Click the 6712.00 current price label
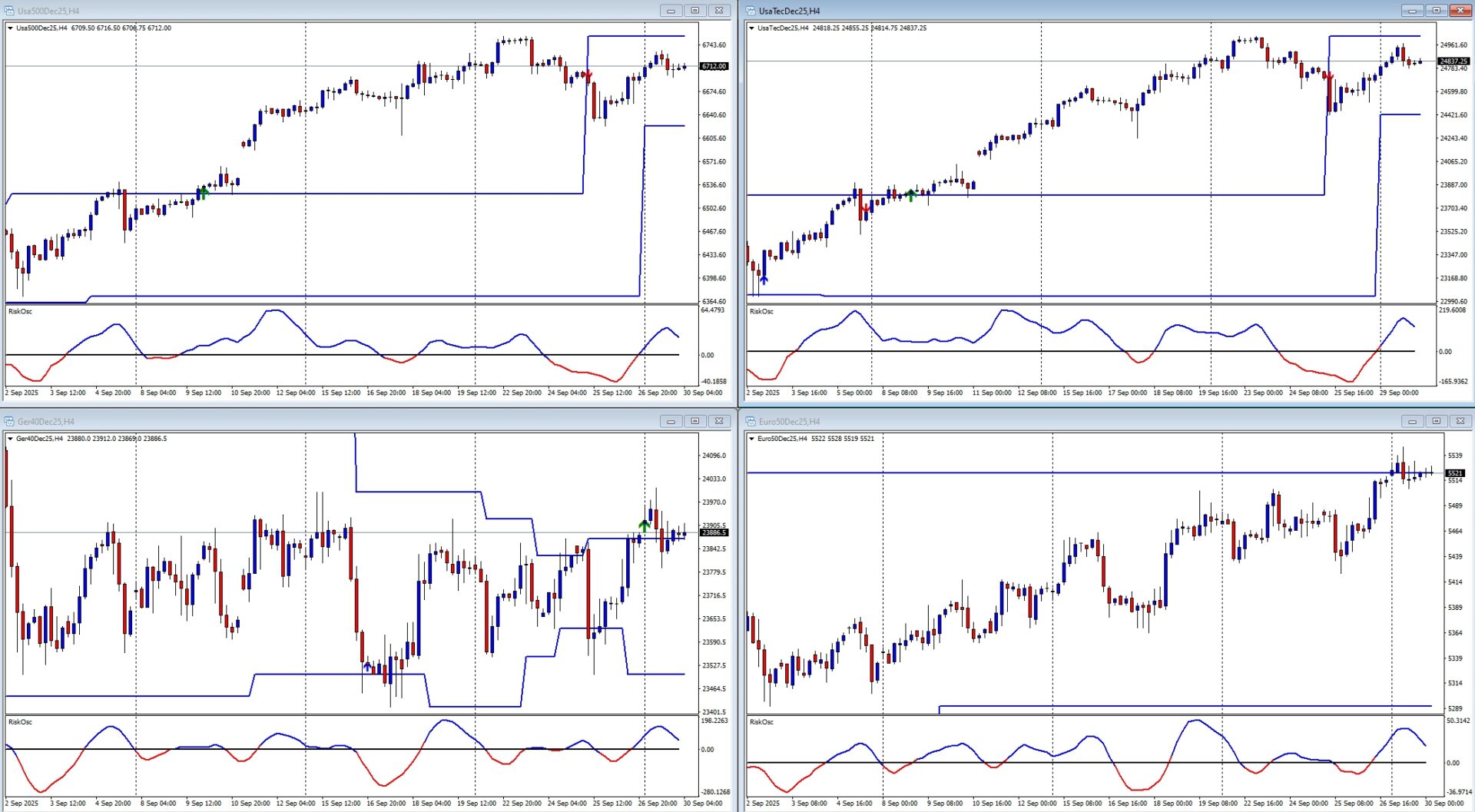This screenshot has height=812, width=1475. coord(714,67)
